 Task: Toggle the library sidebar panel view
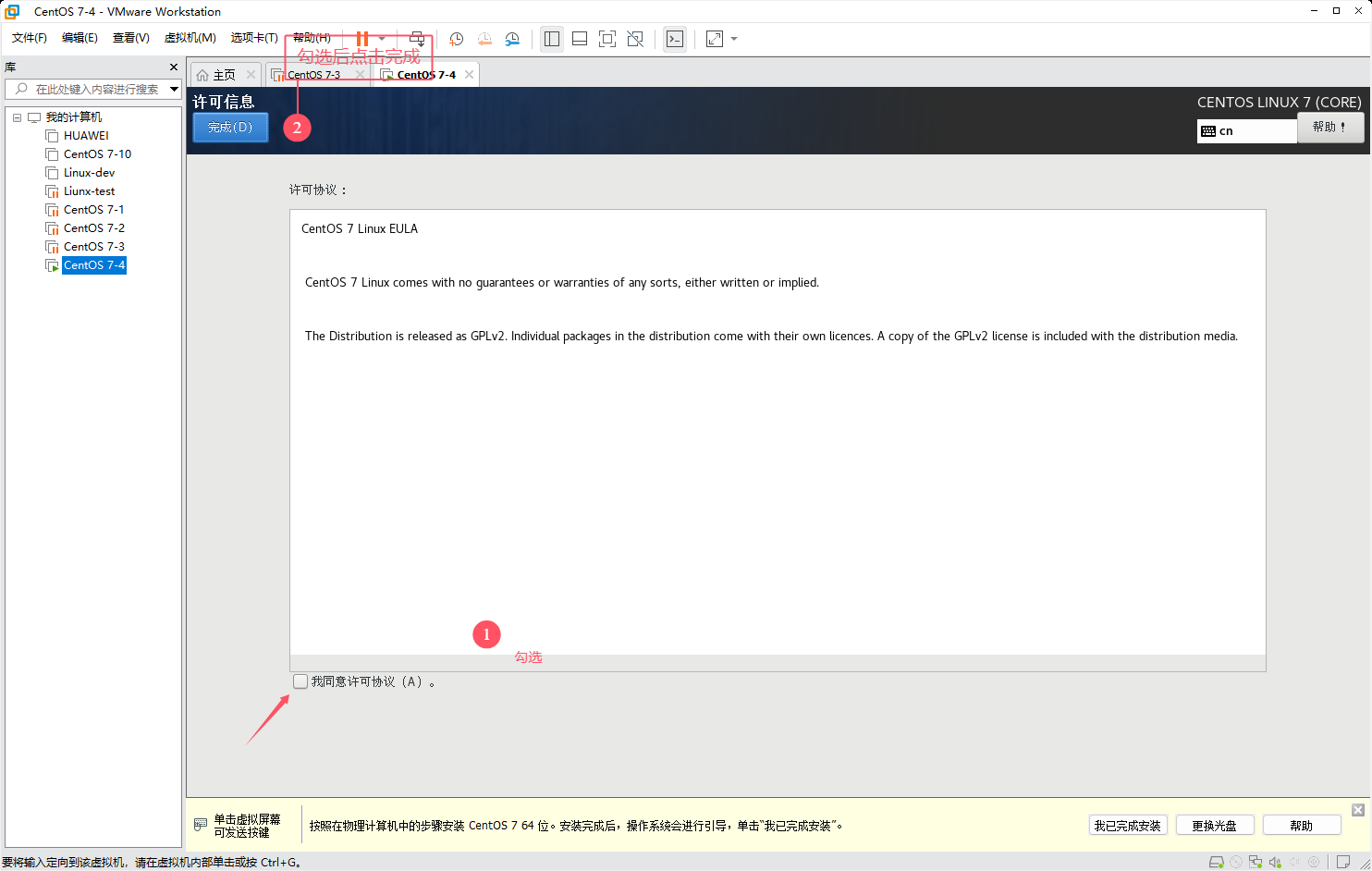click(552, 39)
